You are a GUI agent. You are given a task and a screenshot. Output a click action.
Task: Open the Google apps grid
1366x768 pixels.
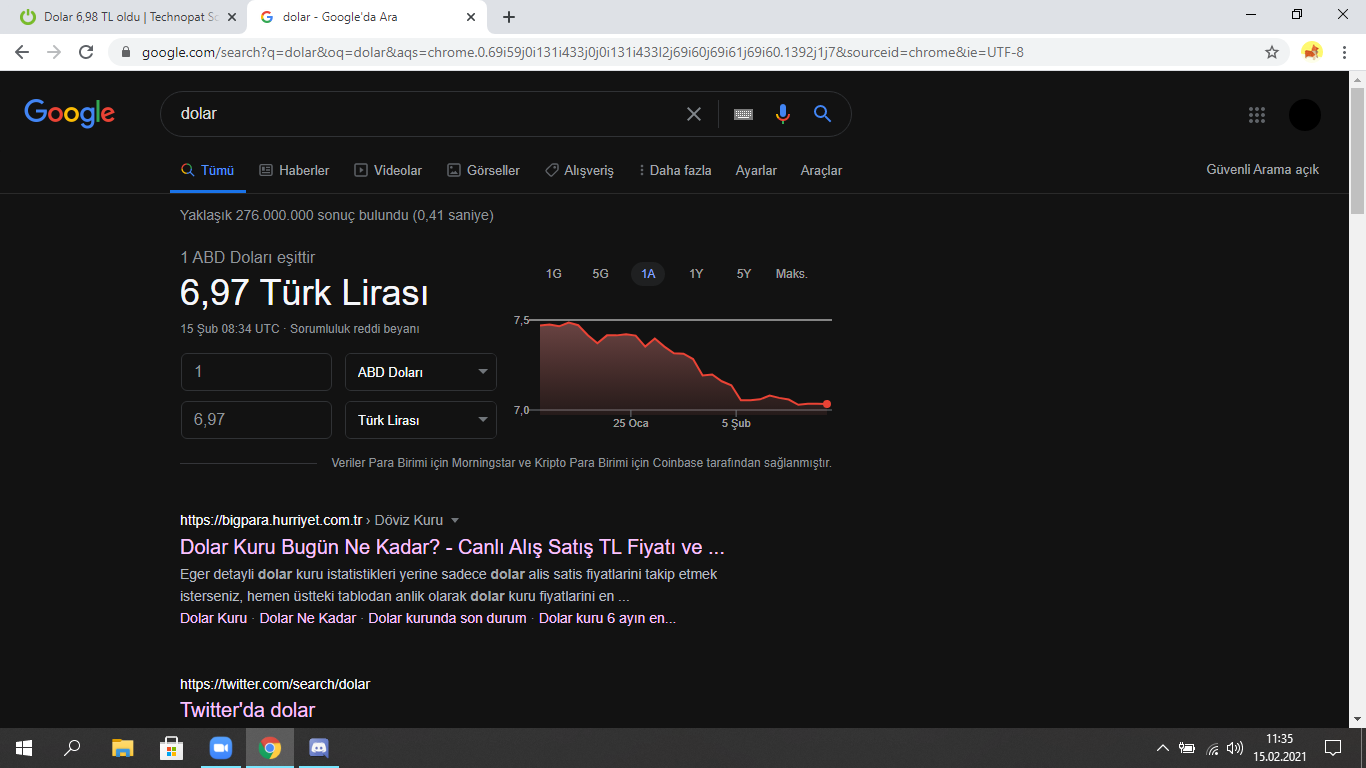tap(1257, 115)
